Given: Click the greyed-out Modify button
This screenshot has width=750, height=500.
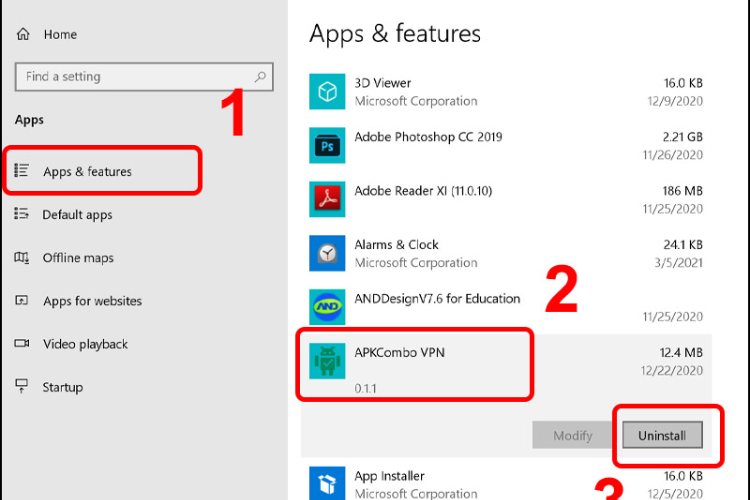Looking at the screenshot, I should [572, 435].
